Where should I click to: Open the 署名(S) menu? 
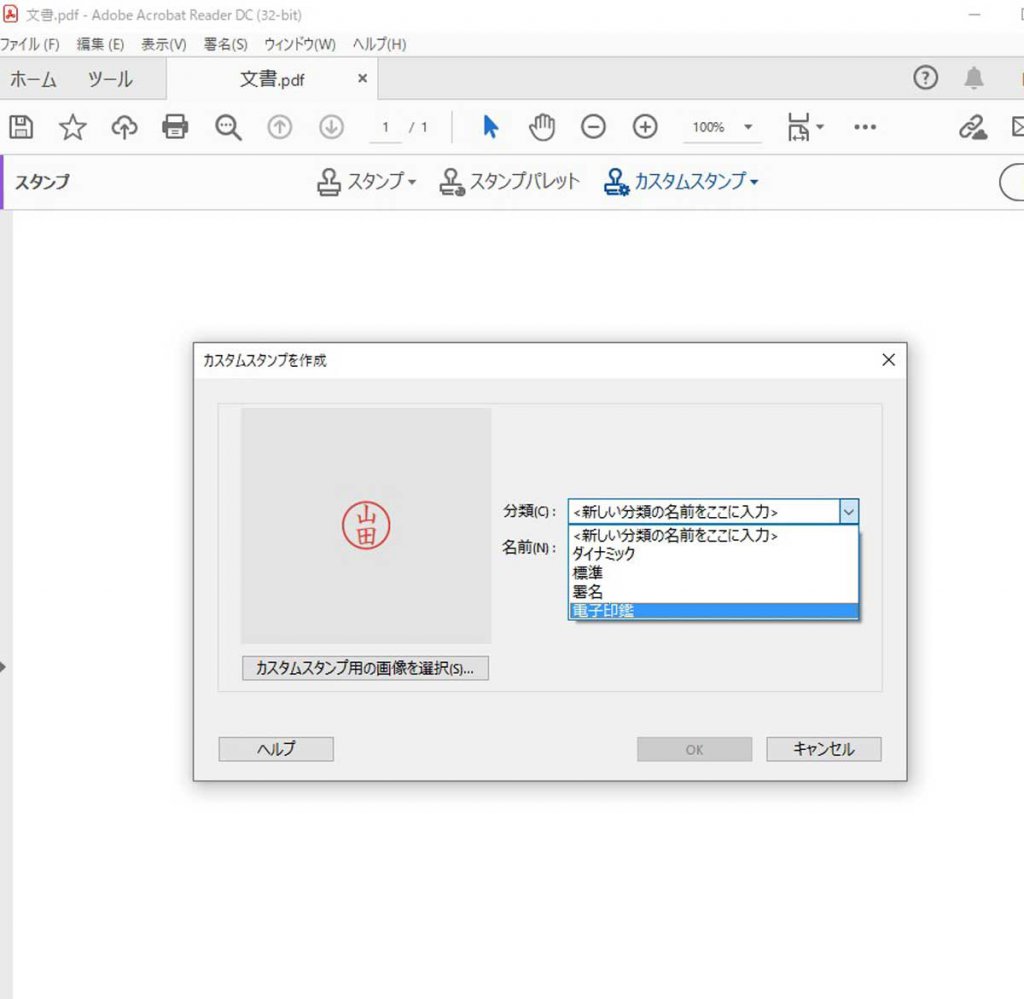[225, 44]
